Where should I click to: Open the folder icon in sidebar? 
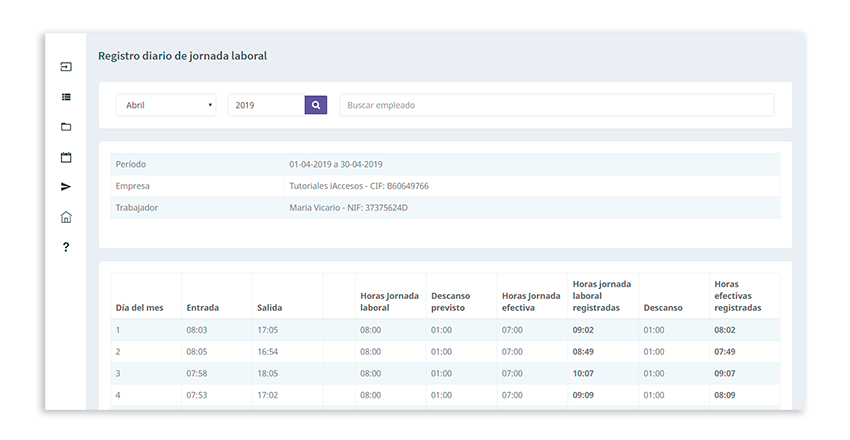click(x=66, y=127)
